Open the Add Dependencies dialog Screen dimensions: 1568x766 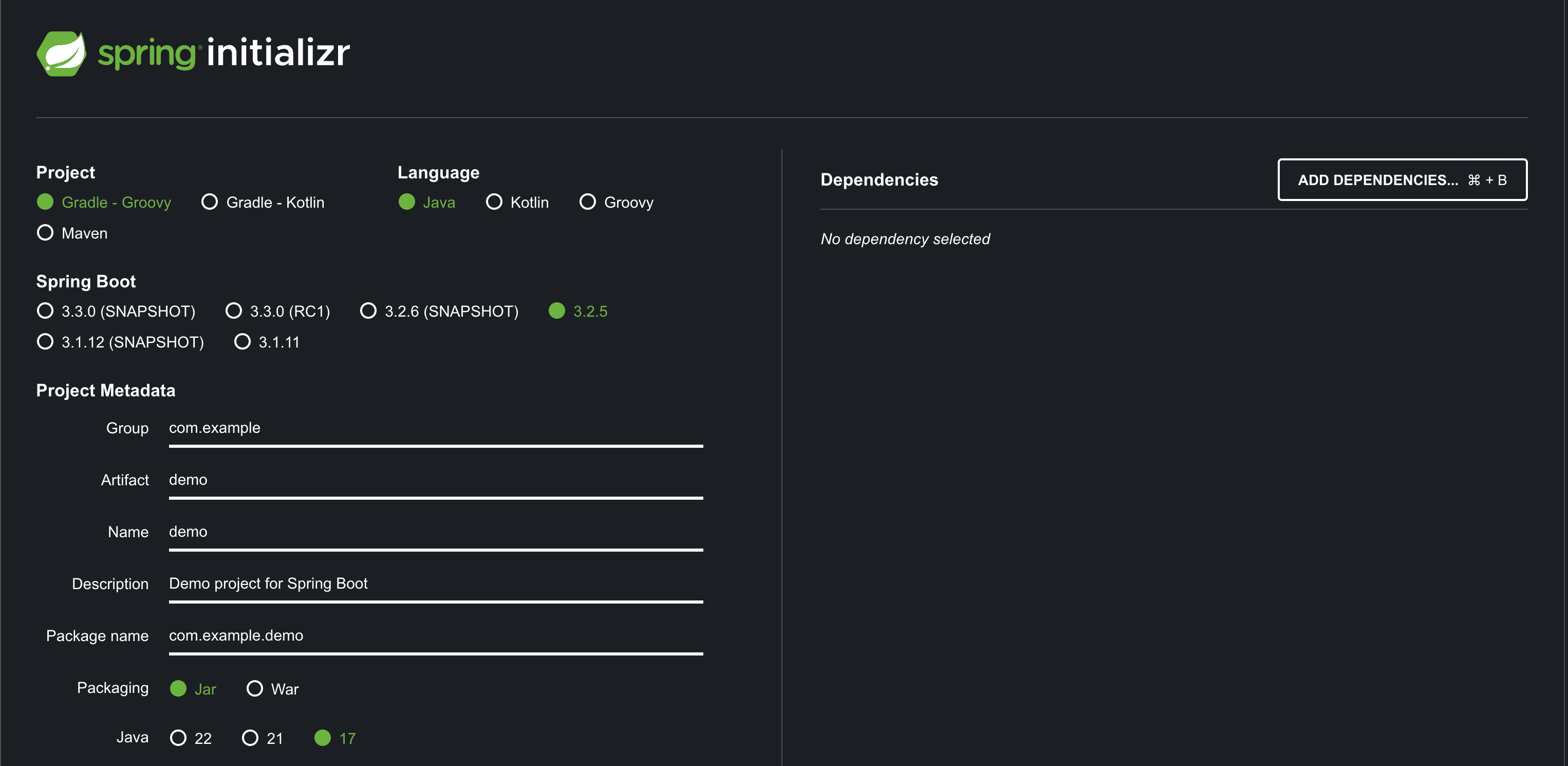click(x=1402, y=179)
